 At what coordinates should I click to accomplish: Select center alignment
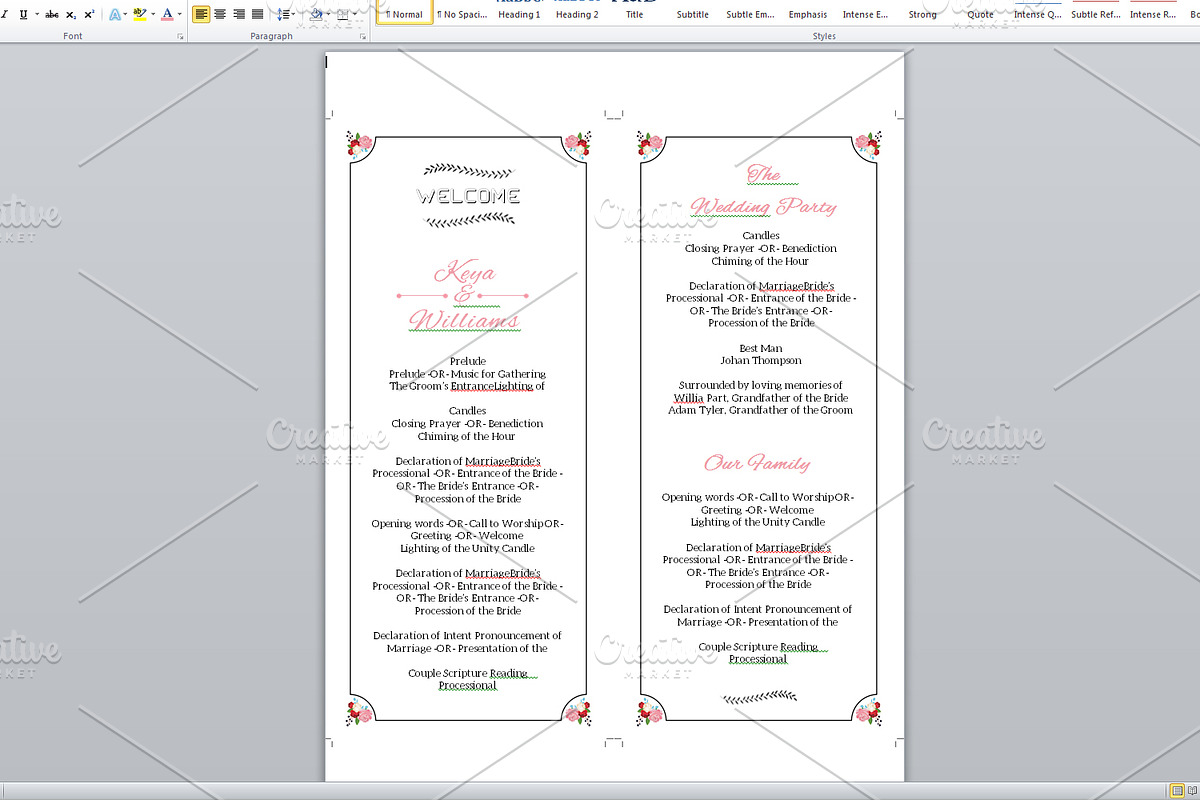tap(220, 14)
